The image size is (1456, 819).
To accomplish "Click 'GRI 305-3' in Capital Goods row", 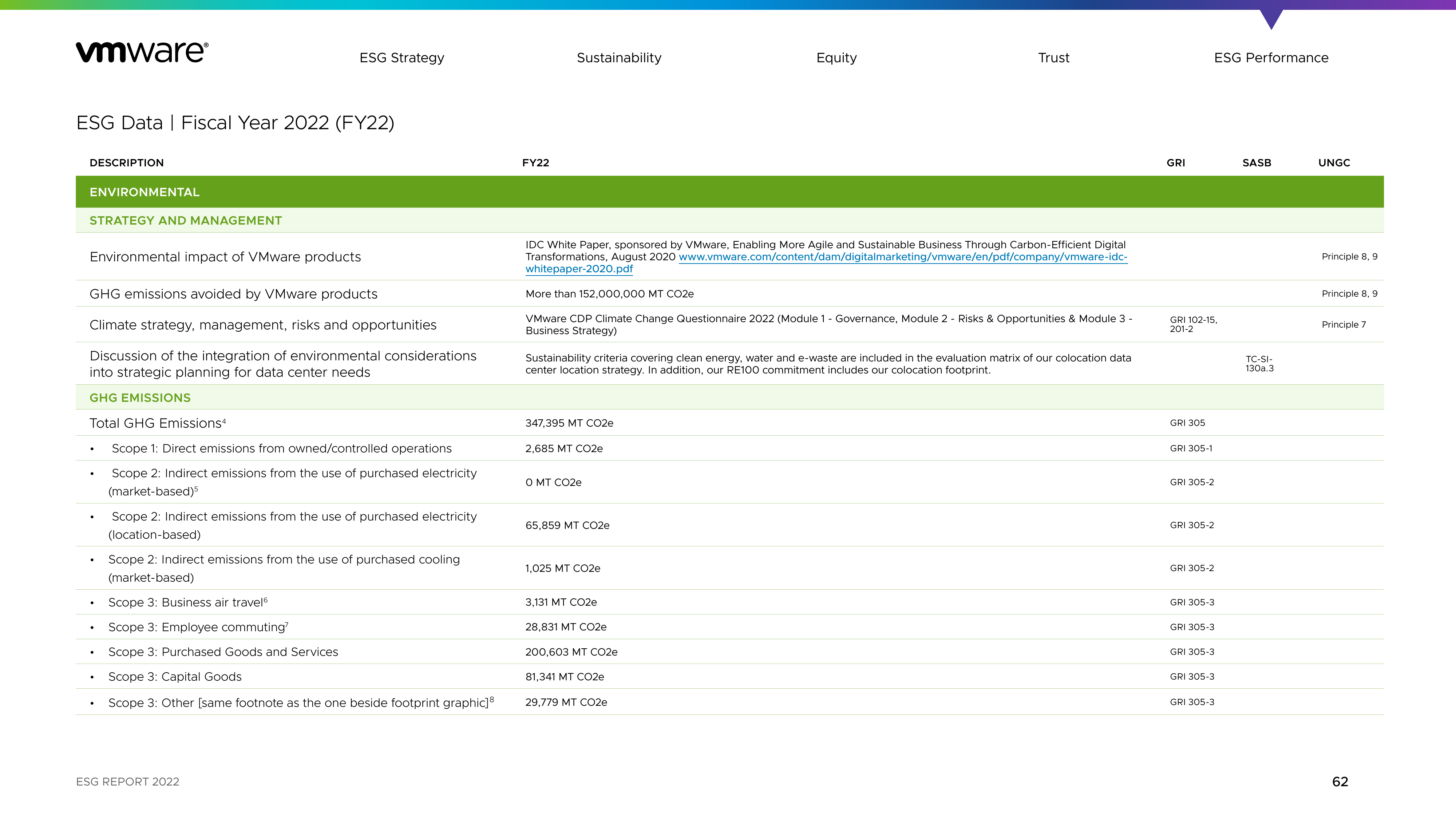I will coord(1191,677).
